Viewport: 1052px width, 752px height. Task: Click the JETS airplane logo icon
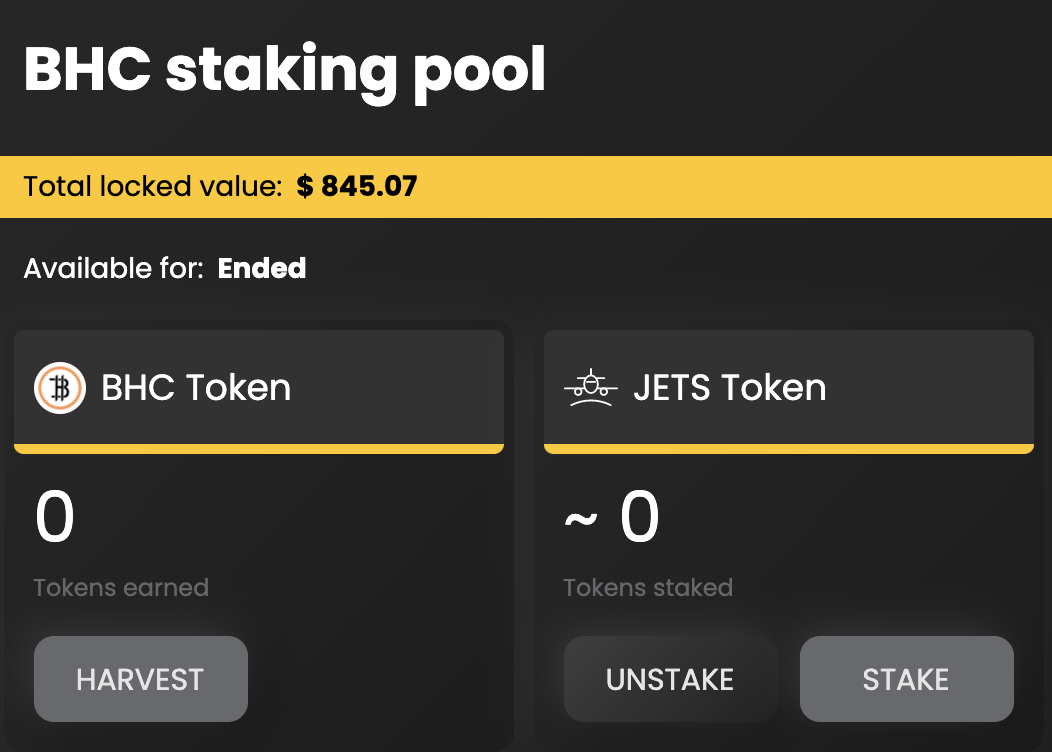[x=590, y=388]
